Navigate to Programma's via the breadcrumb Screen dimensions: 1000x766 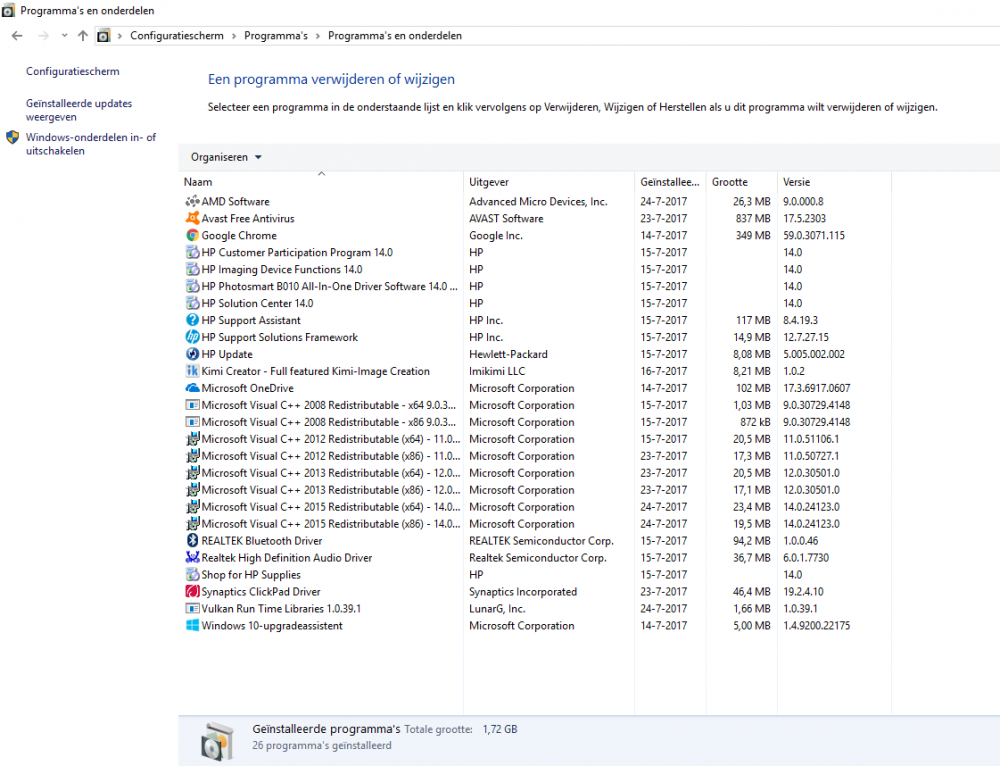coord(276,35)
